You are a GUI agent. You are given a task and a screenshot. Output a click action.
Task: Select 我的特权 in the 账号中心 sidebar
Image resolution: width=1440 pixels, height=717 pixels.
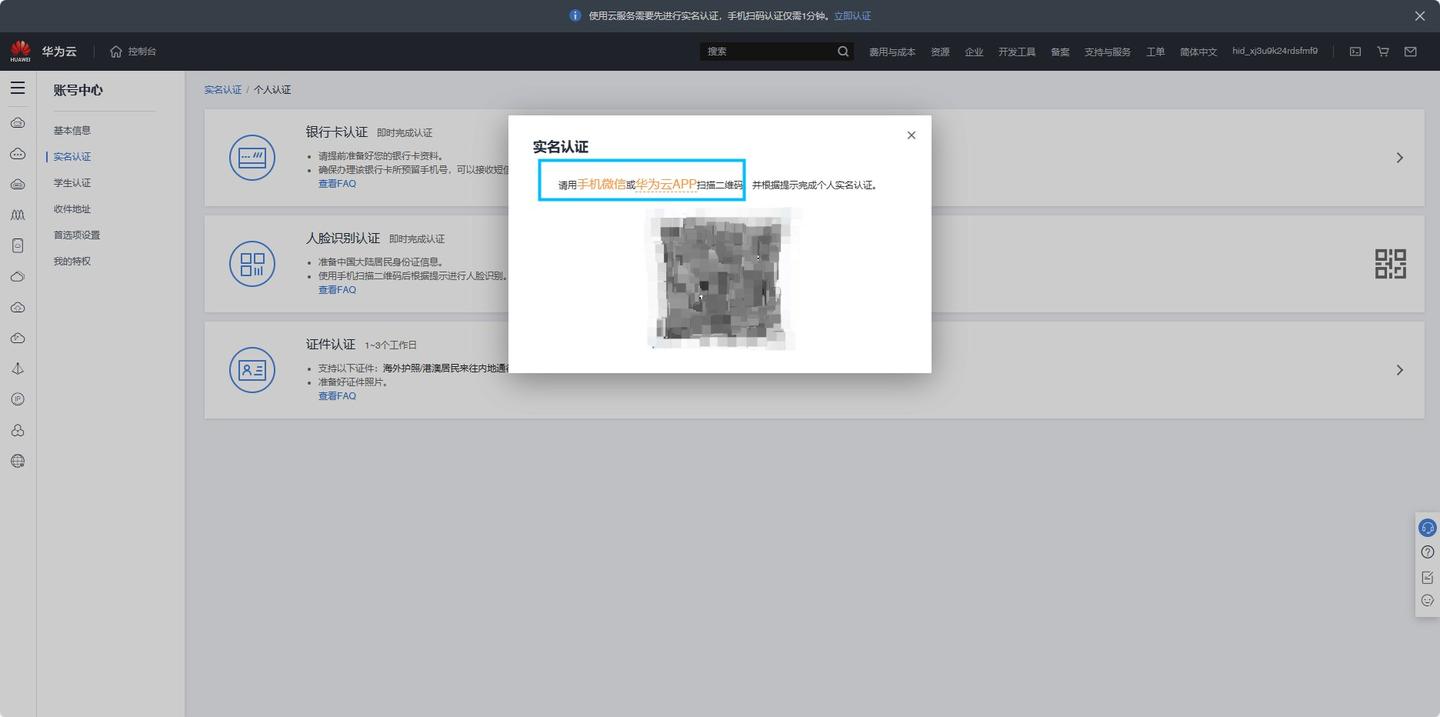point(72,261)
